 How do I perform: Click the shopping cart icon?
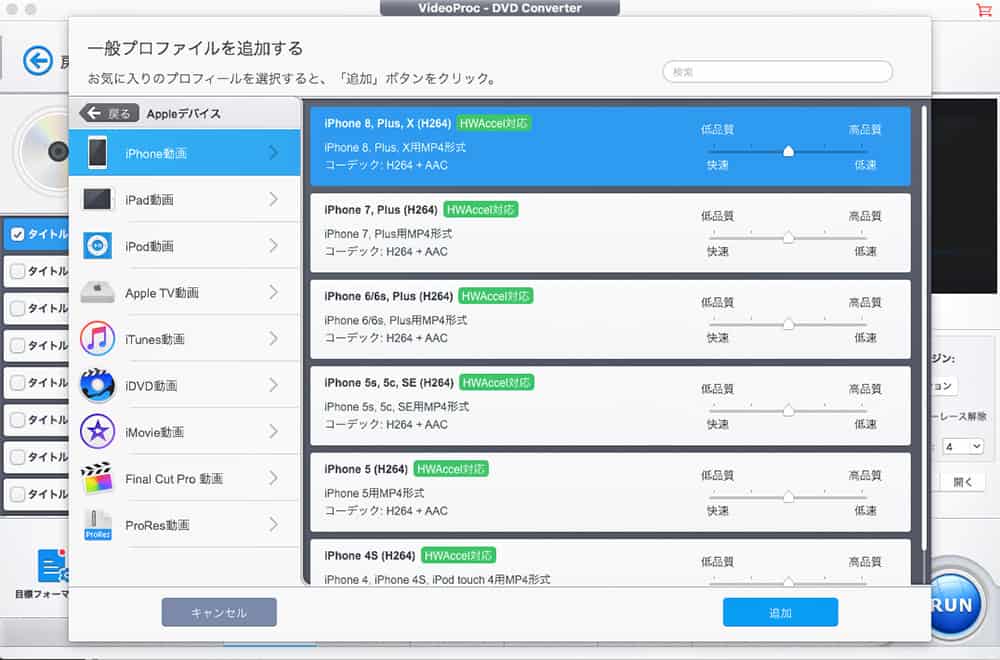[984, 10]
